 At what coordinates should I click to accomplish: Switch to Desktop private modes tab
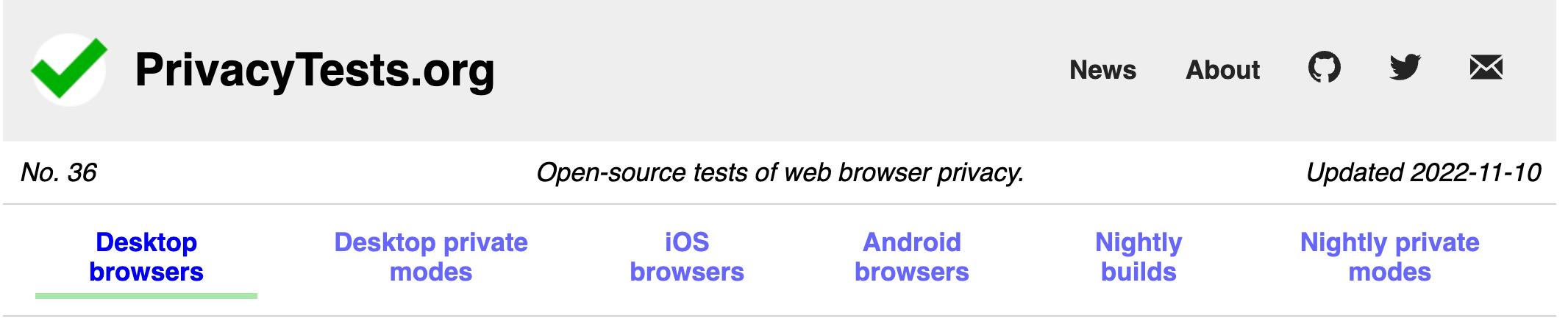coord(431,257)
